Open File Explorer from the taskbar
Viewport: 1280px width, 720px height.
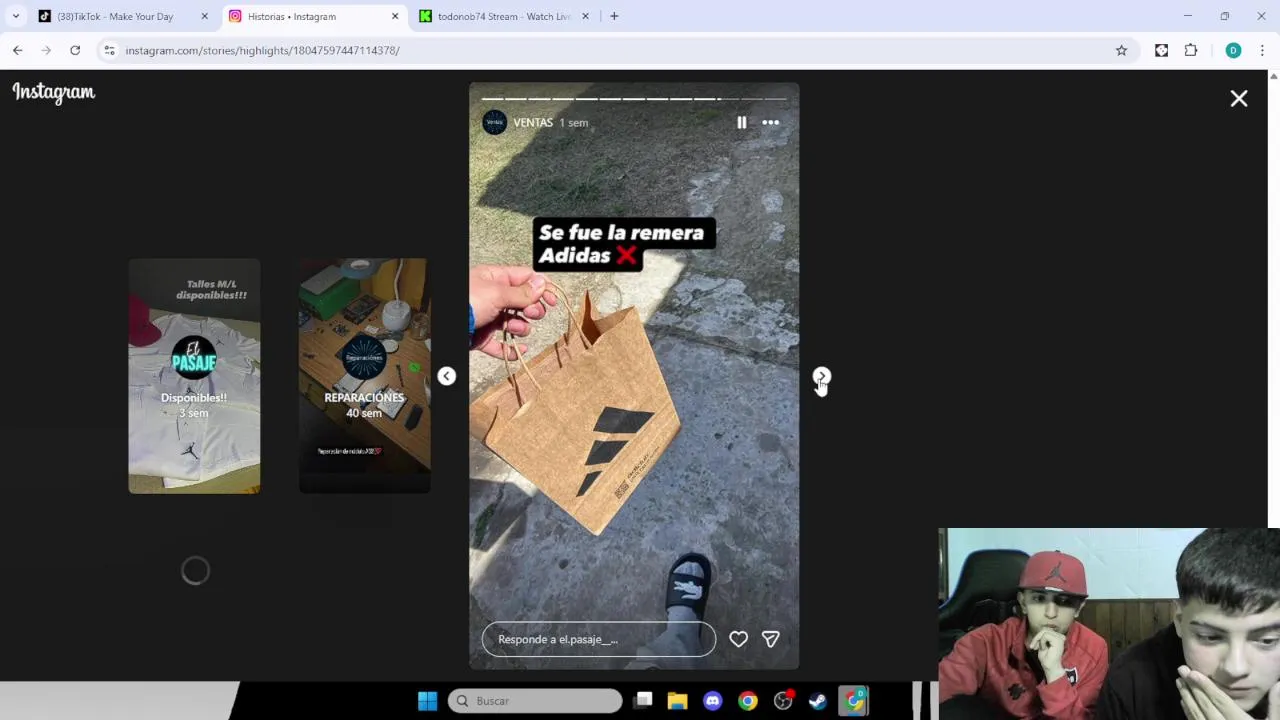pyautogui.click(x=678, y=701)
